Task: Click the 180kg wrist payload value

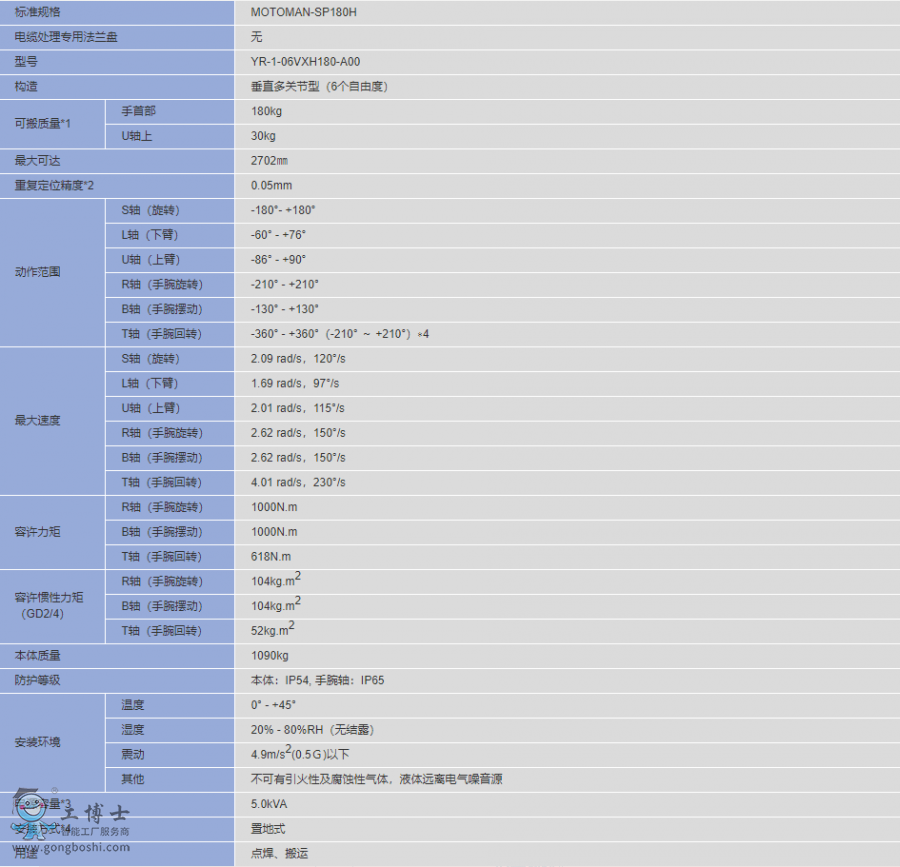Action: point(266,111)
